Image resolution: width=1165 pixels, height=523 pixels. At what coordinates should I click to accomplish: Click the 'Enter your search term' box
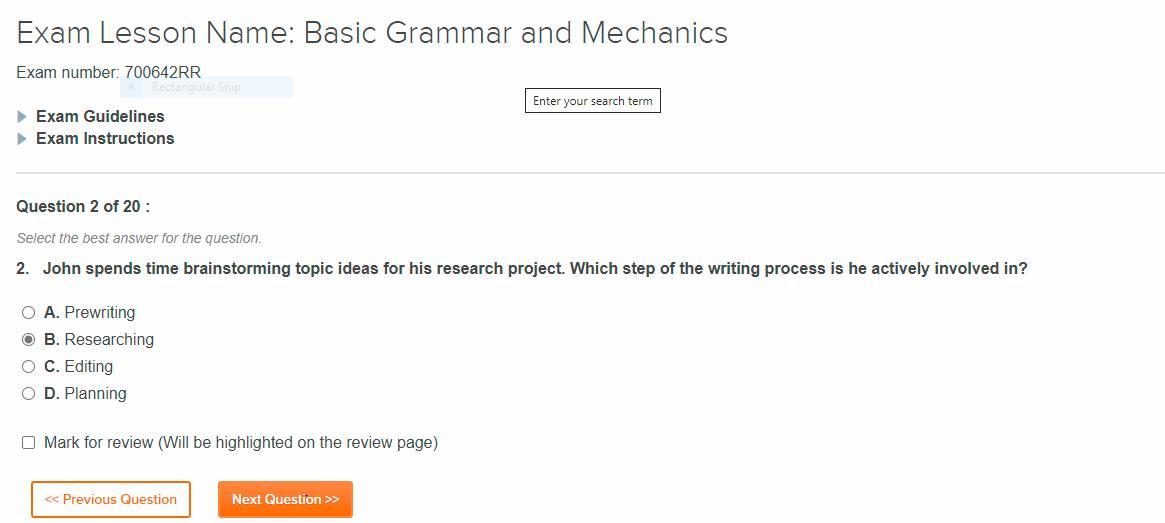pos(592,101)
